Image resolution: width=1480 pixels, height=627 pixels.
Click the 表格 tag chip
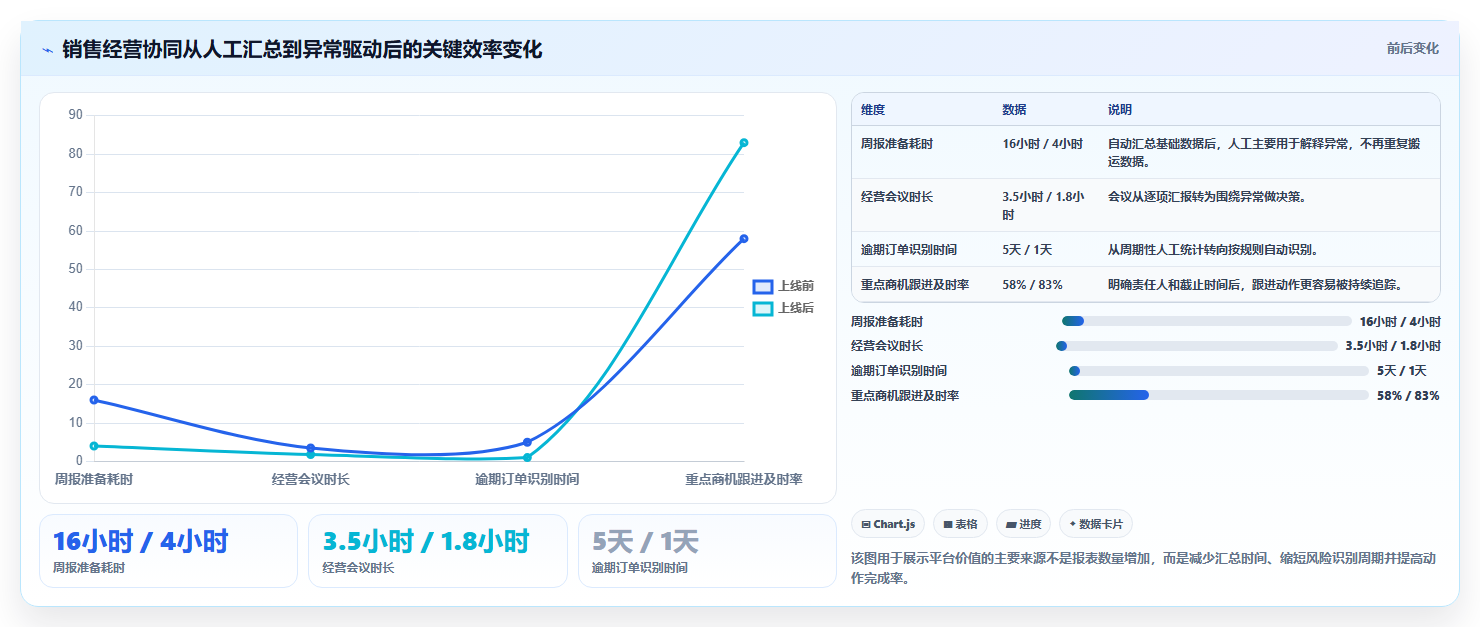960,524
